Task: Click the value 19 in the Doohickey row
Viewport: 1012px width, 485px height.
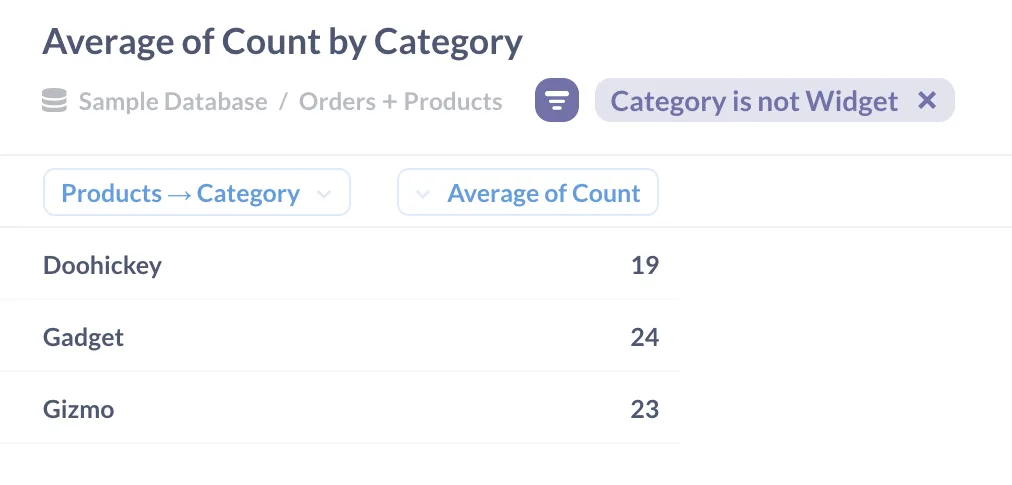Action: [644, 265]
